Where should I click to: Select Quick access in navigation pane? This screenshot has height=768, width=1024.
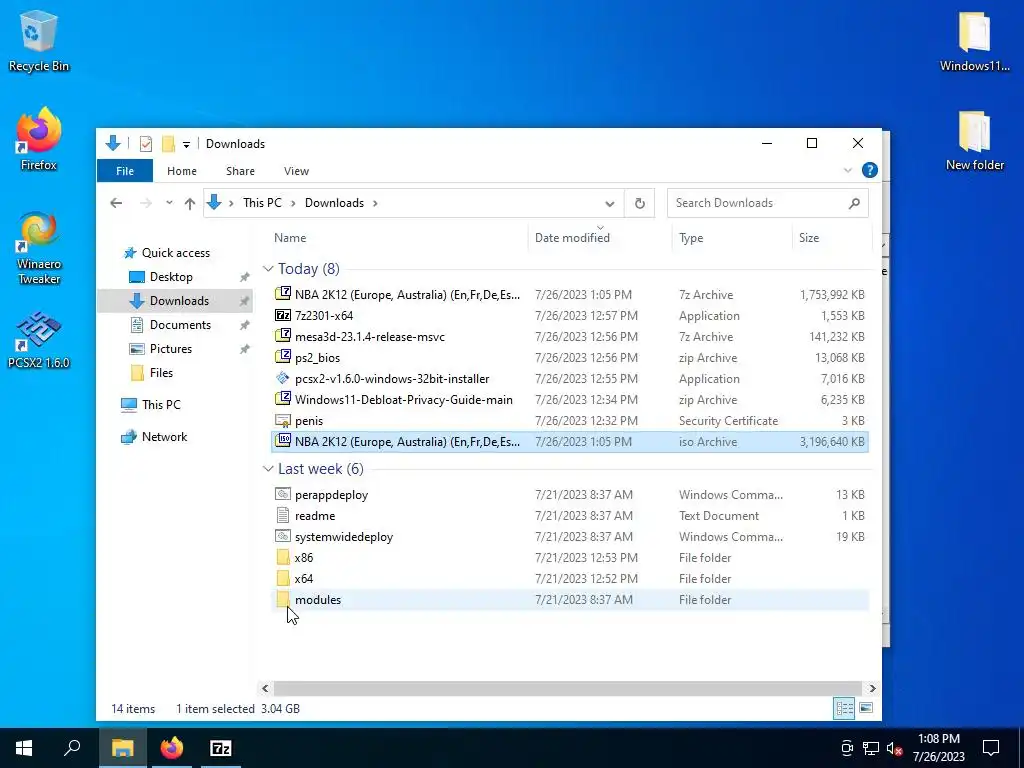click(x=176, y=253)
